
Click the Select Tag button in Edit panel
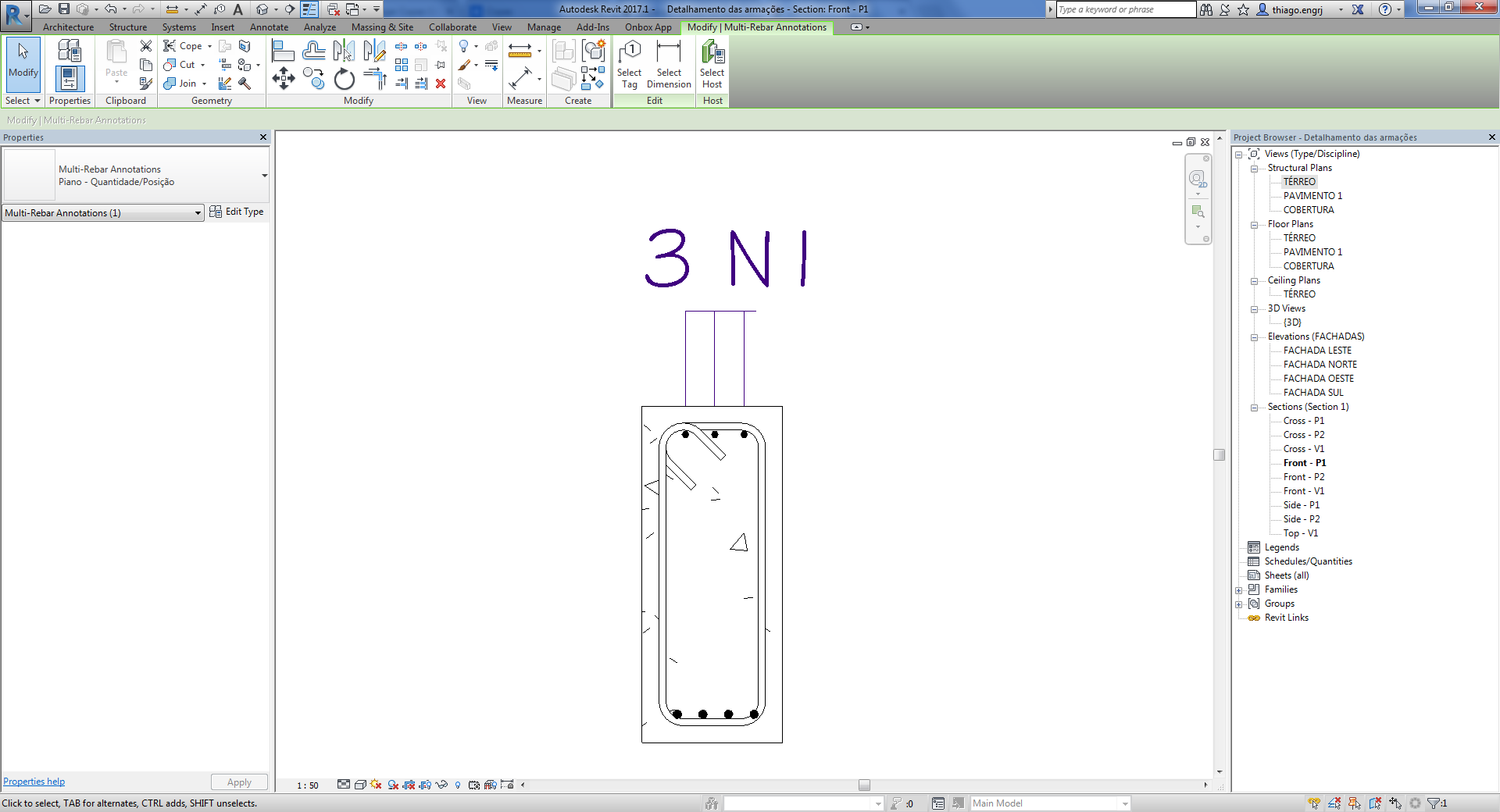click(630, 66)
